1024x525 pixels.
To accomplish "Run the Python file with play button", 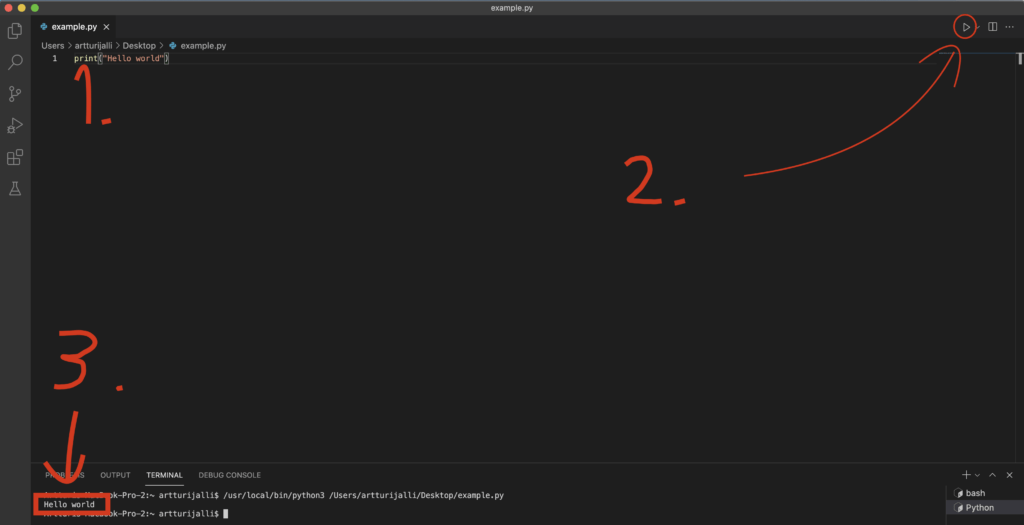I will (x=966, y=27).
